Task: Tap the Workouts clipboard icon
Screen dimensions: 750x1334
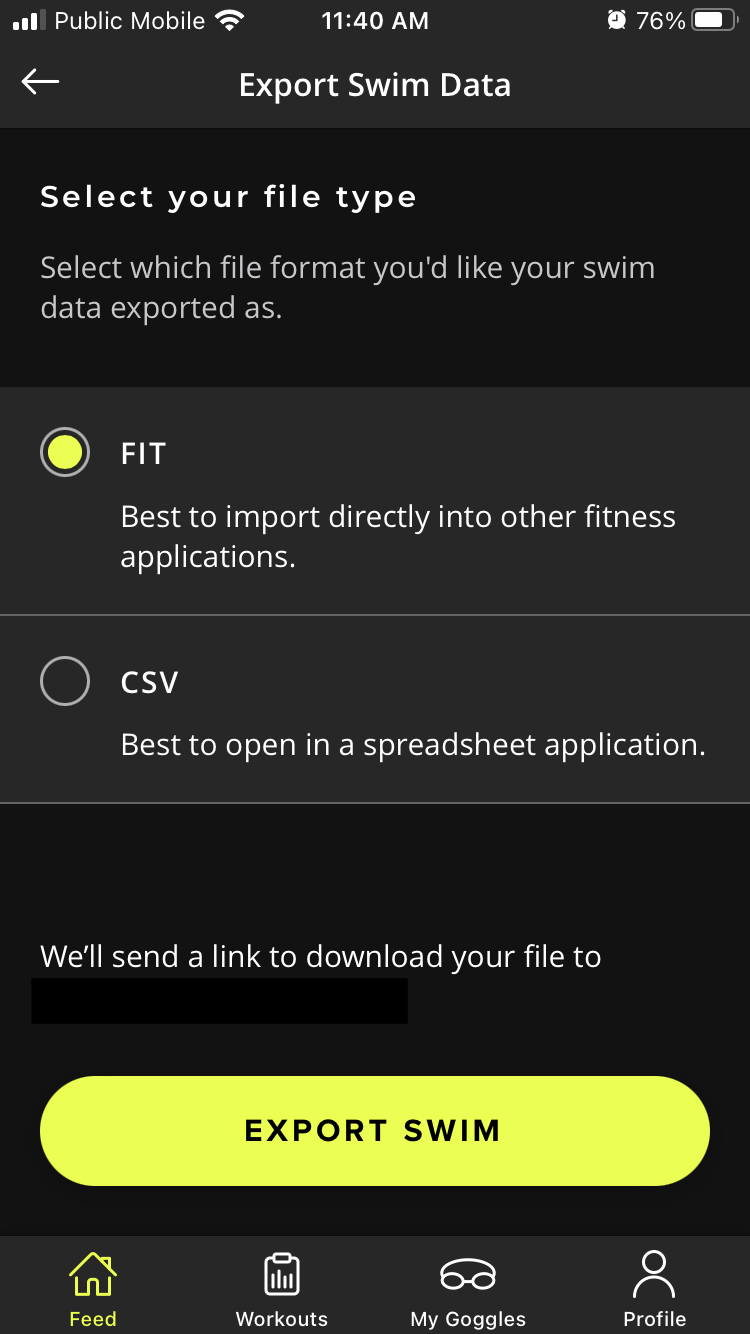Action: click(x=281, y=1274)
